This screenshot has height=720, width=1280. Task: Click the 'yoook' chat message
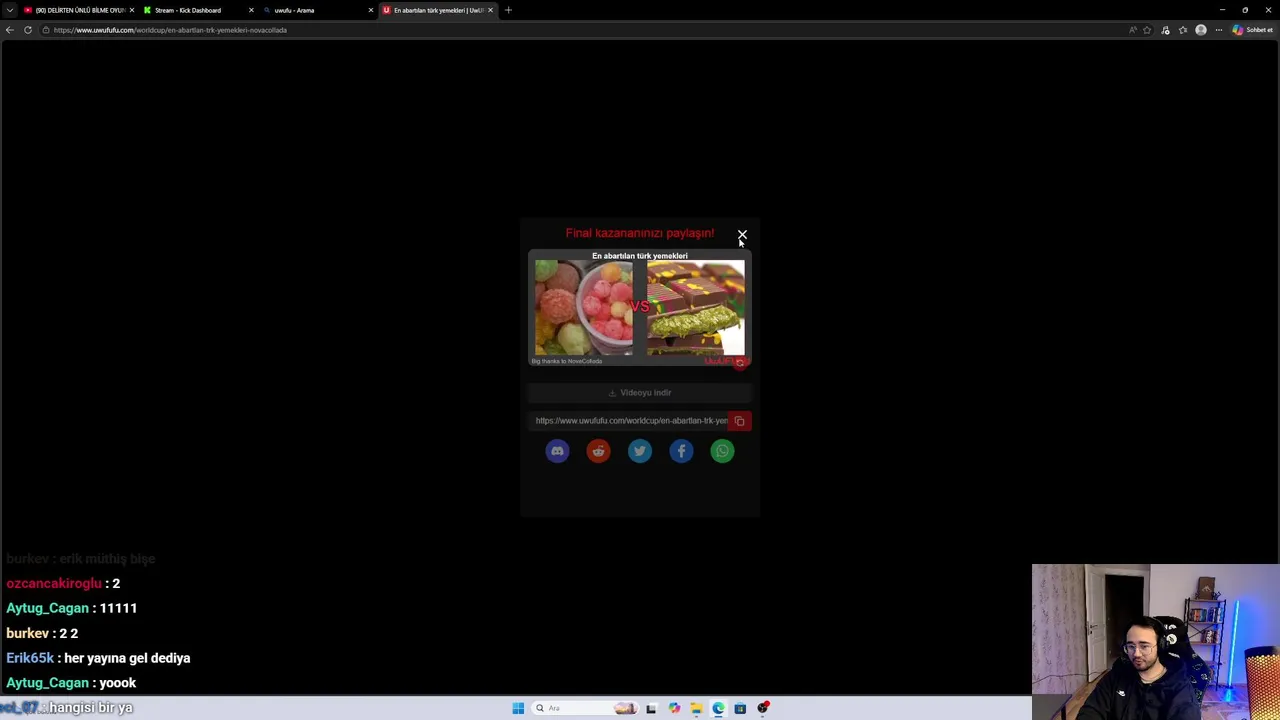tap(117, 683)
